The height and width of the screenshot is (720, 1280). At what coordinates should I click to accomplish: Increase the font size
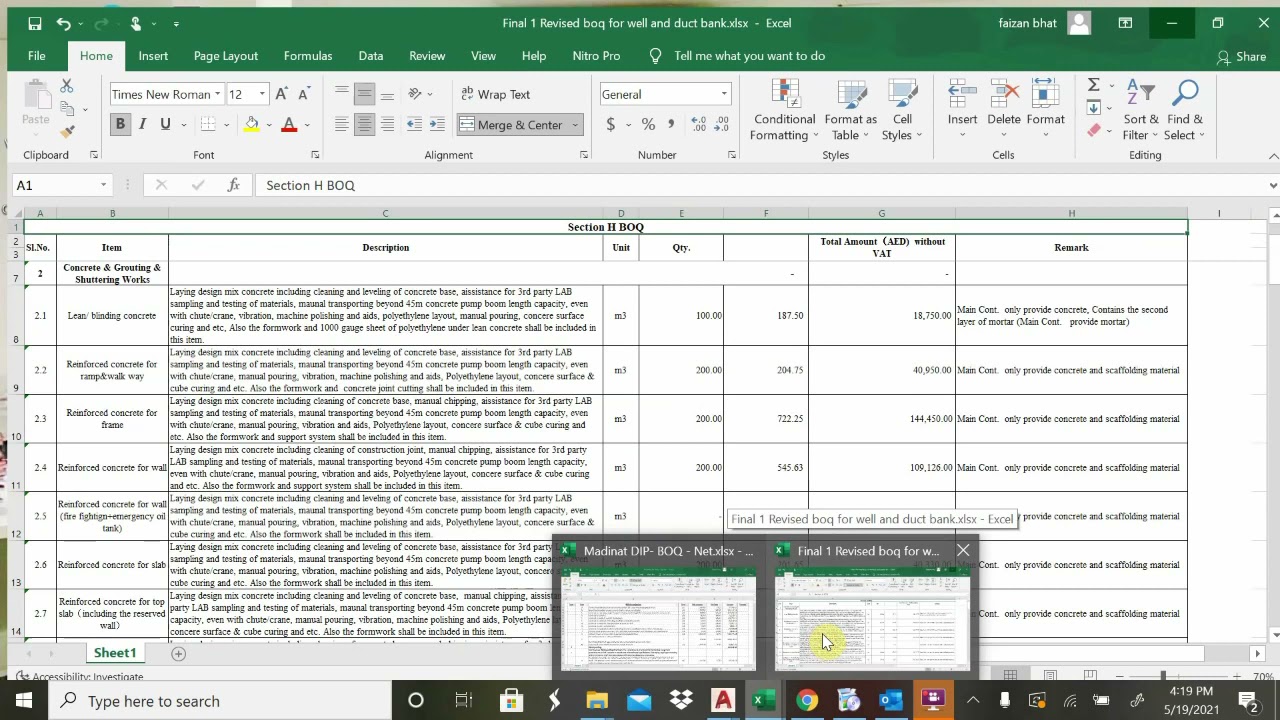282,94
